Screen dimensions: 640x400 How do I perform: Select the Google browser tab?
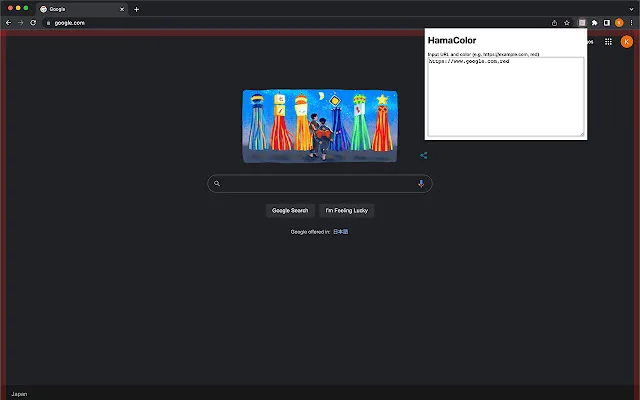75,9
